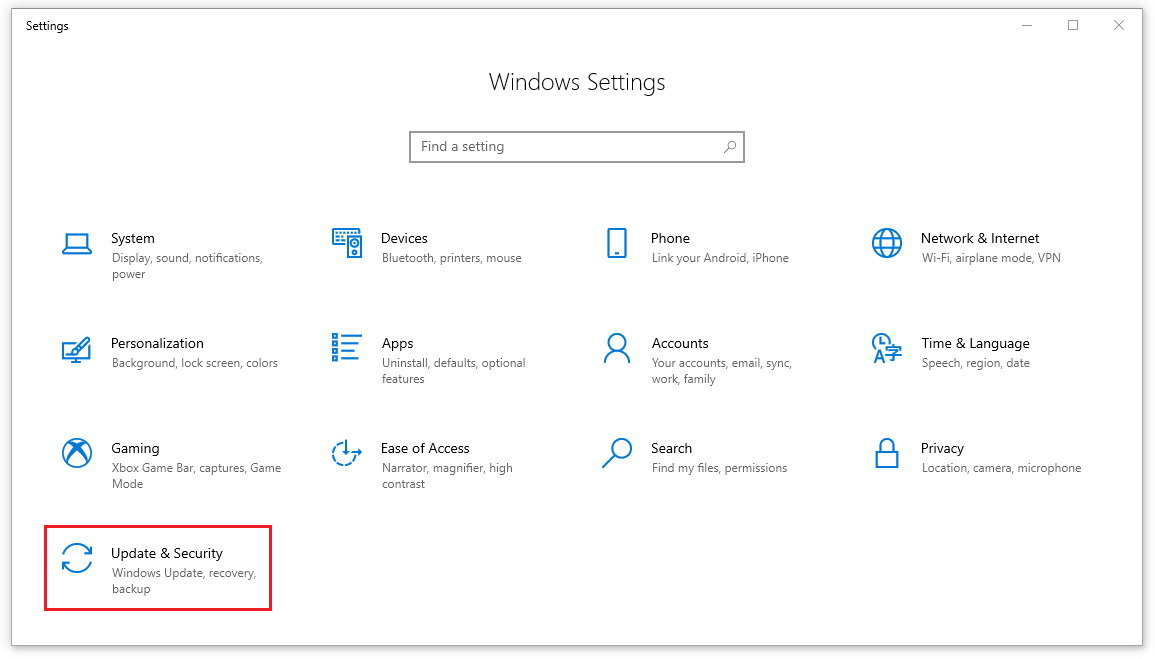Open Ease of Access settings
This screenshot has height=659, width=1155.
coord(425,448)
